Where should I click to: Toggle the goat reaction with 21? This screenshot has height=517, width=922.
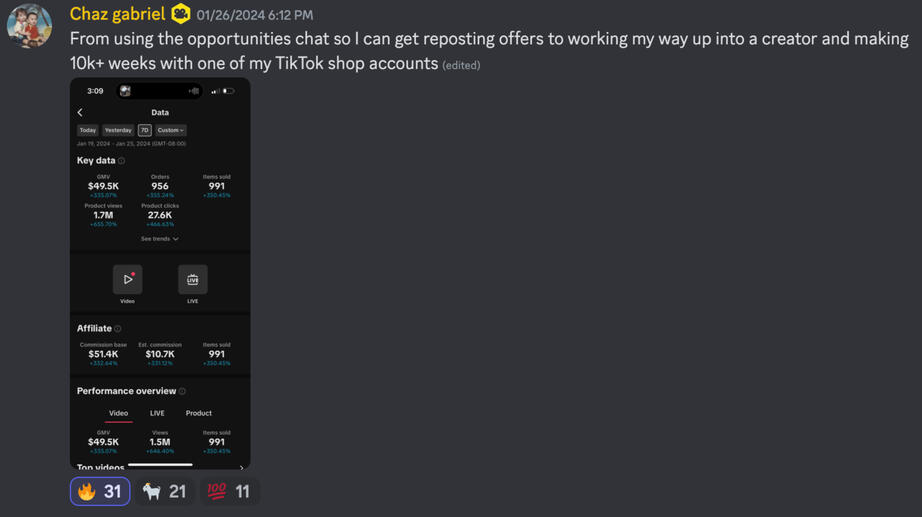click(x=165, y=491)
